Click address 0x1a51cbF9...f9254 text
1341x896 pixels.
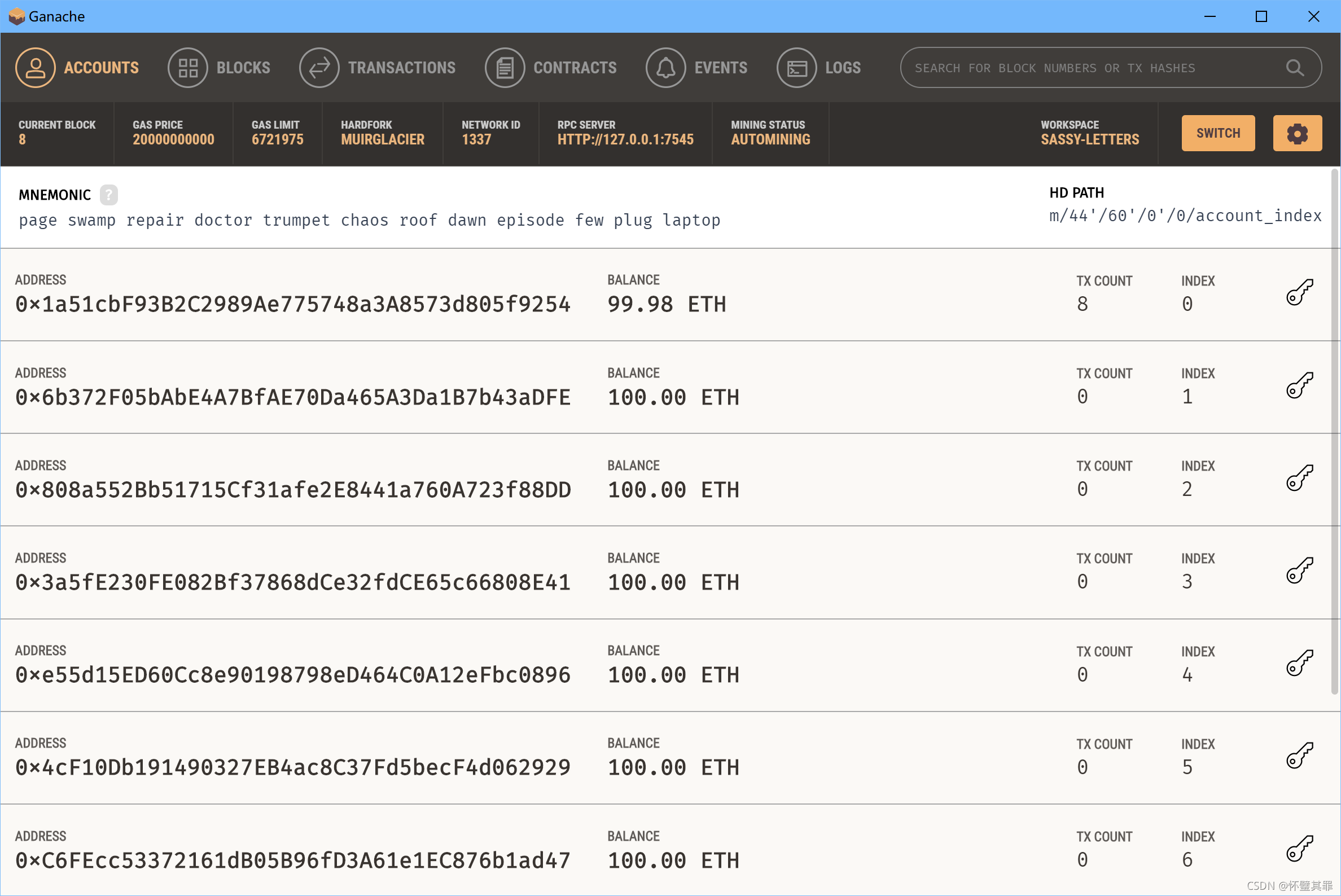(x=293, y=305)
